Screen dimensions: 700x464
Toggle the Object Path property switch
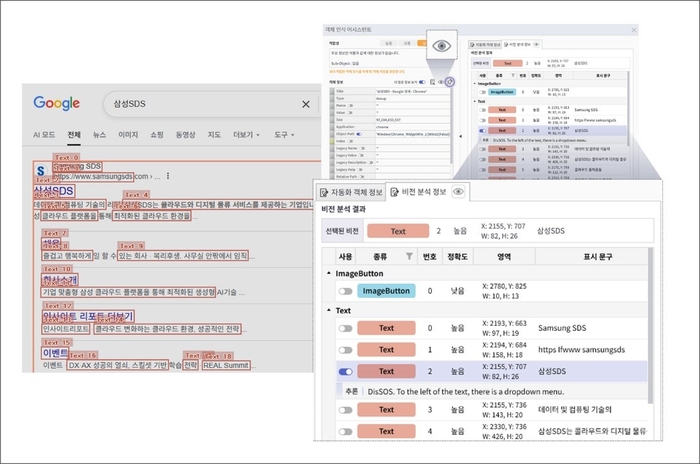coord(359,134)
